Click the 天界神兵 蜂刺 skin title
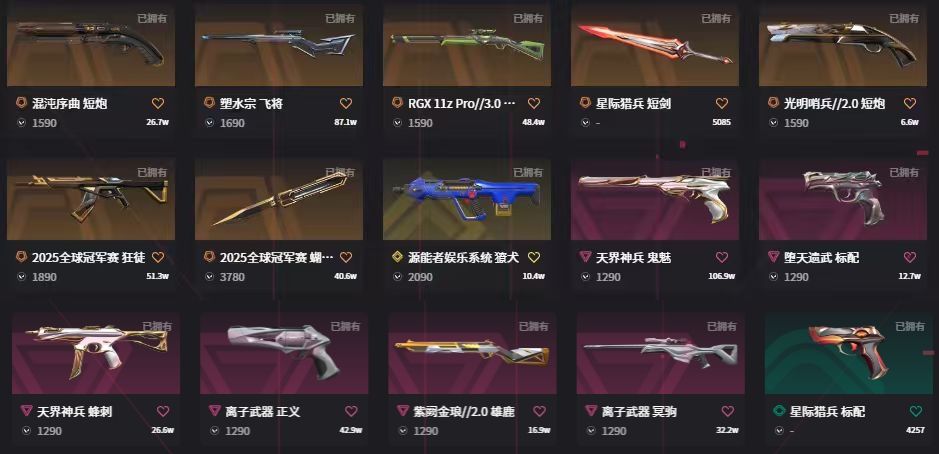 [74, 412]
